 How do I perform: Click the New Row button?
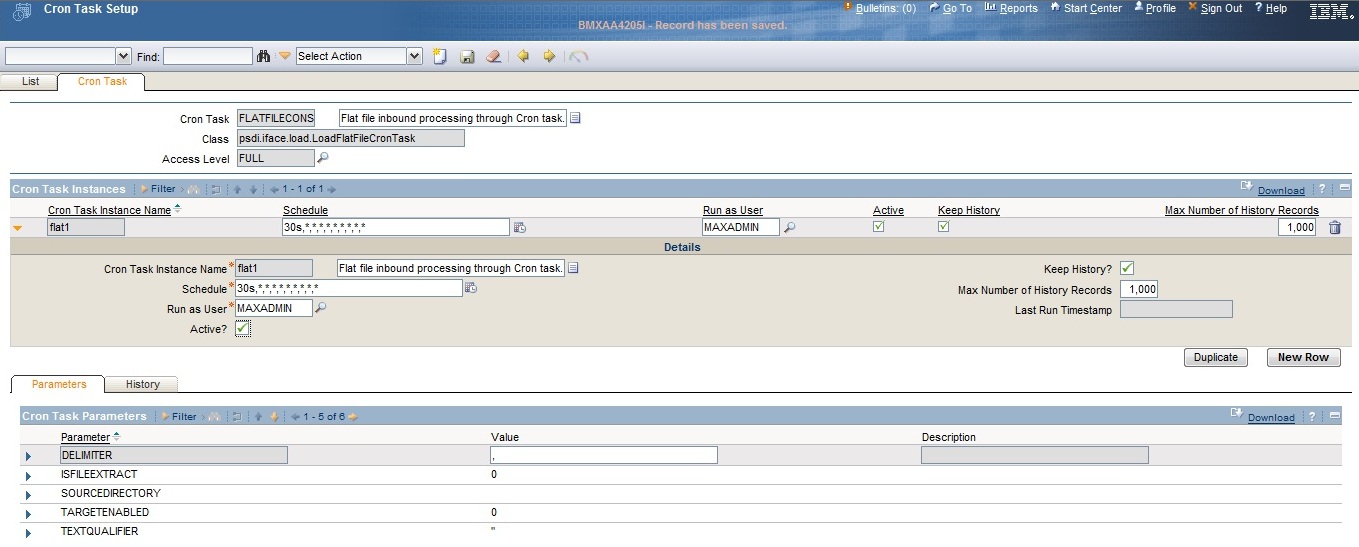click(1303, 357)
